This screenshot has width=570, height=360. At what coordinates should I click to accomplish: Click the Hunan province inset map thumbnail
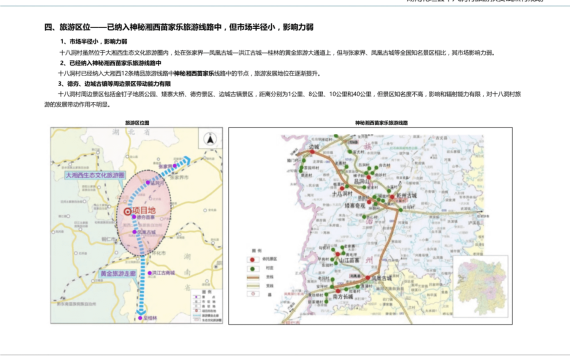pyautogui.click(x=481, y=286)
